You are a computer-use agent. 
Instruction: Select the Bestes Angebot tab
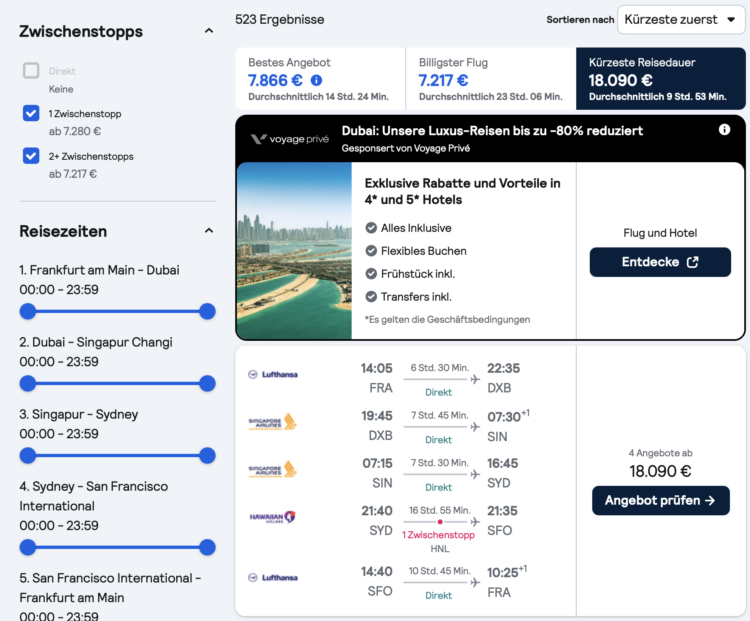pyautogui.click(x=320, y=78)
